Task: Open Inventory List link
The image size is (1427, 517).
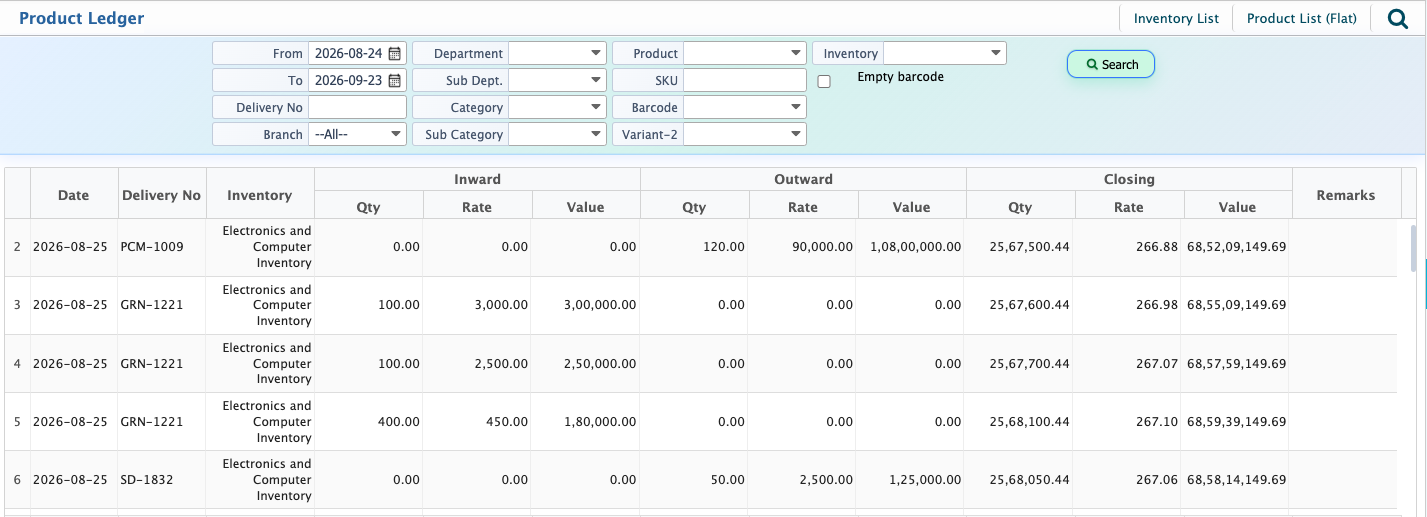Action: coord(1176,18)
